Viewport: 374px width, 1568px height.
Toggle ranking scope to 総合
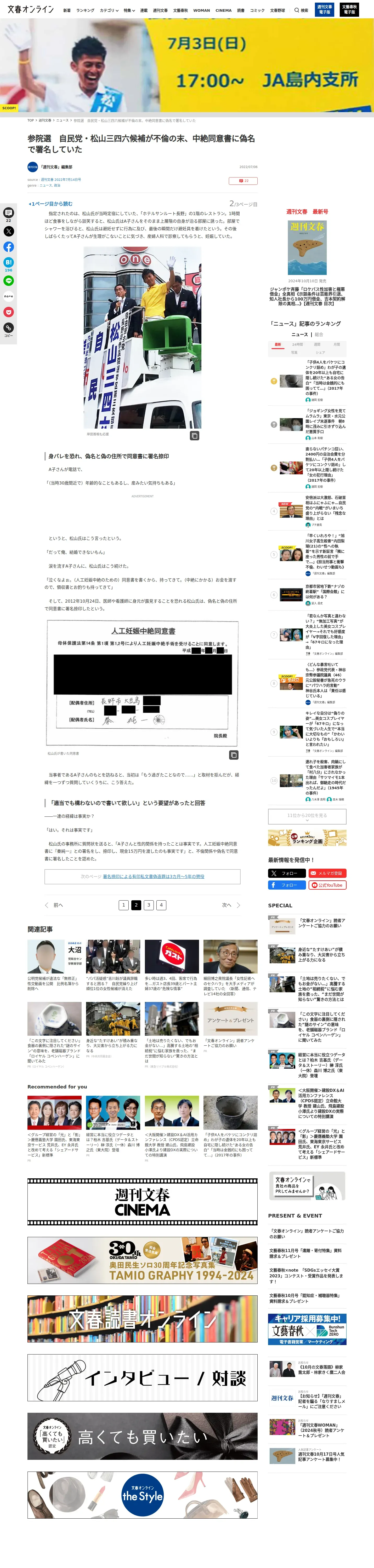pos(319,334)
